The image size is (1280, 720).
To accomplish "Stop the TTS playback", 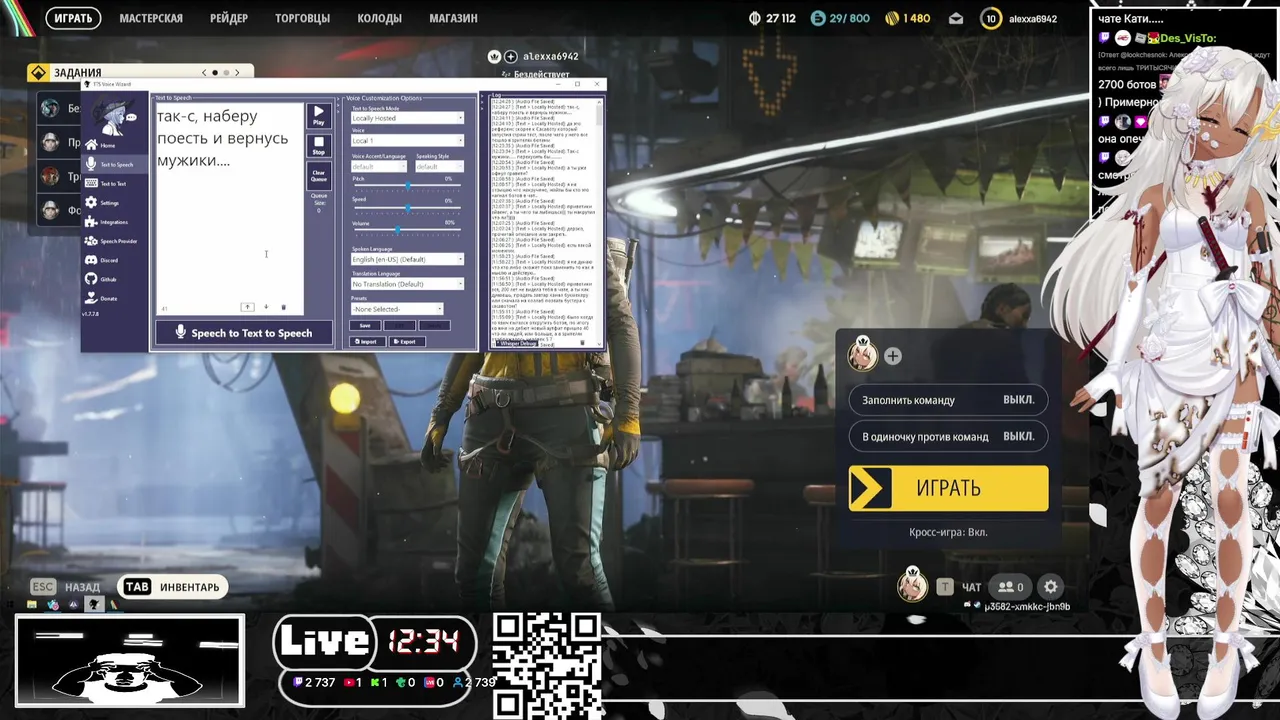I will point(318,146).
